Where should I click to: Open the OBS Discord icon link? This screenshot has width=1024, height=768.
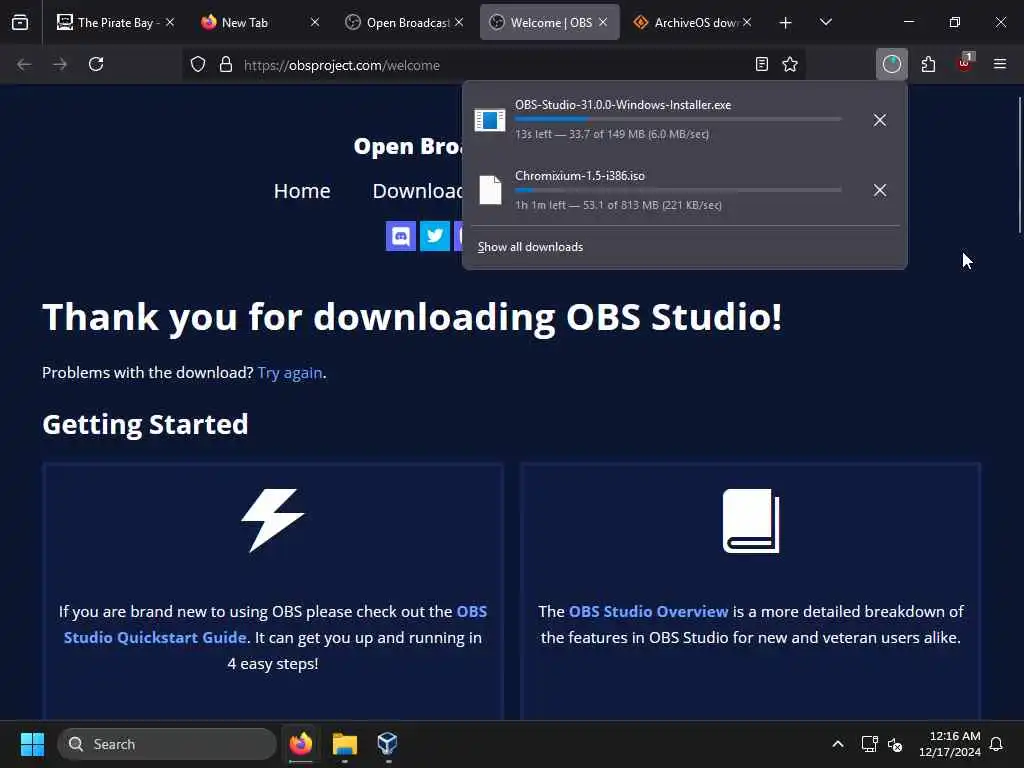400,236
